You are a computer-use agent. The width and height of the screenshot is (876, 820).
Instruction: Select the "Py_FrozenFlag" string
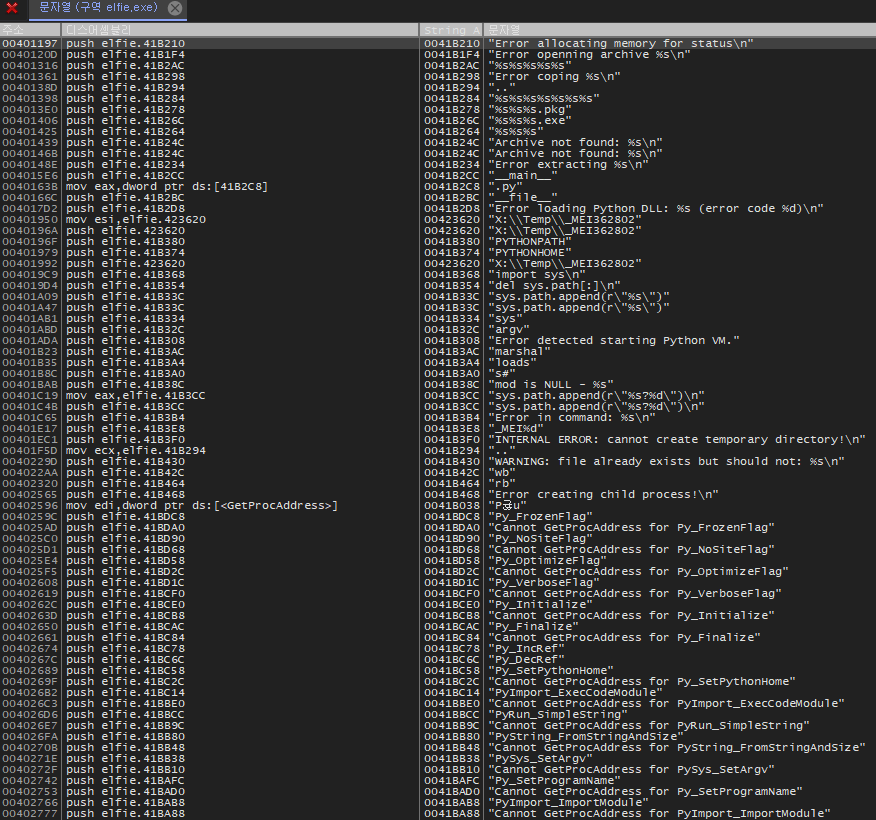click(540, 517)
